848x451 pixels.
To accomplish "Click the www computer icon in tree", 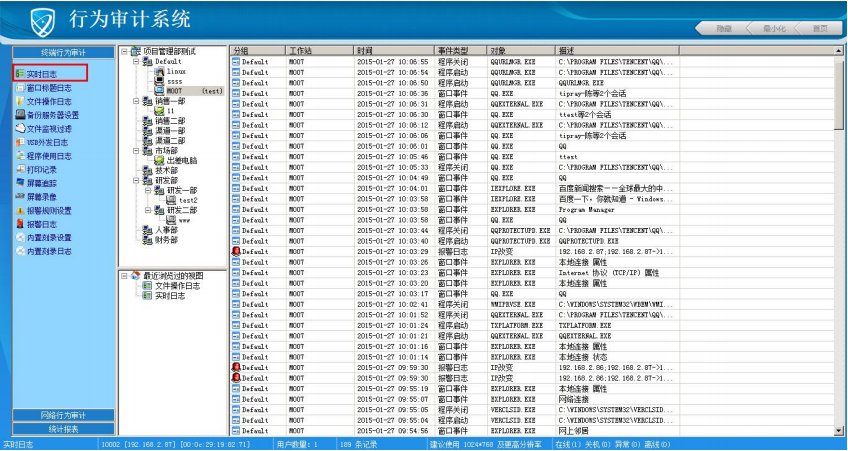I will 171,220.
